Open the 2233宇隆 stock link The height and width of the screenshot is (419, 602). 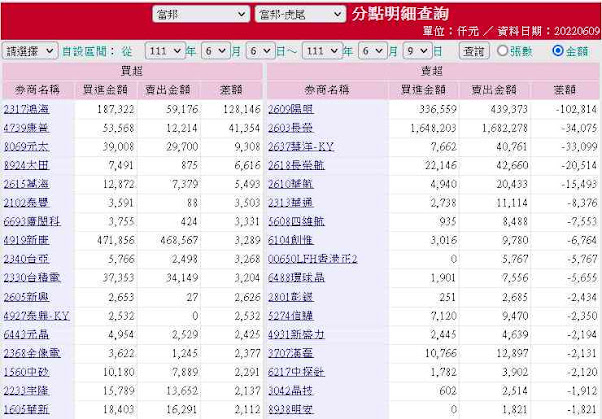click(26, 391)
